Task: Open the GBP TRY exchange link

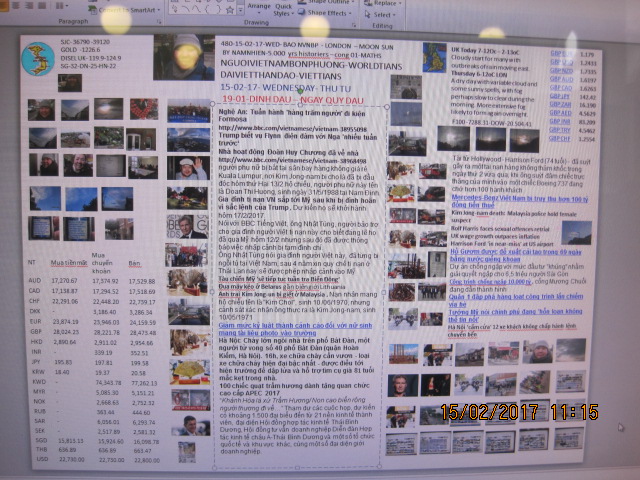Action: 560,130
